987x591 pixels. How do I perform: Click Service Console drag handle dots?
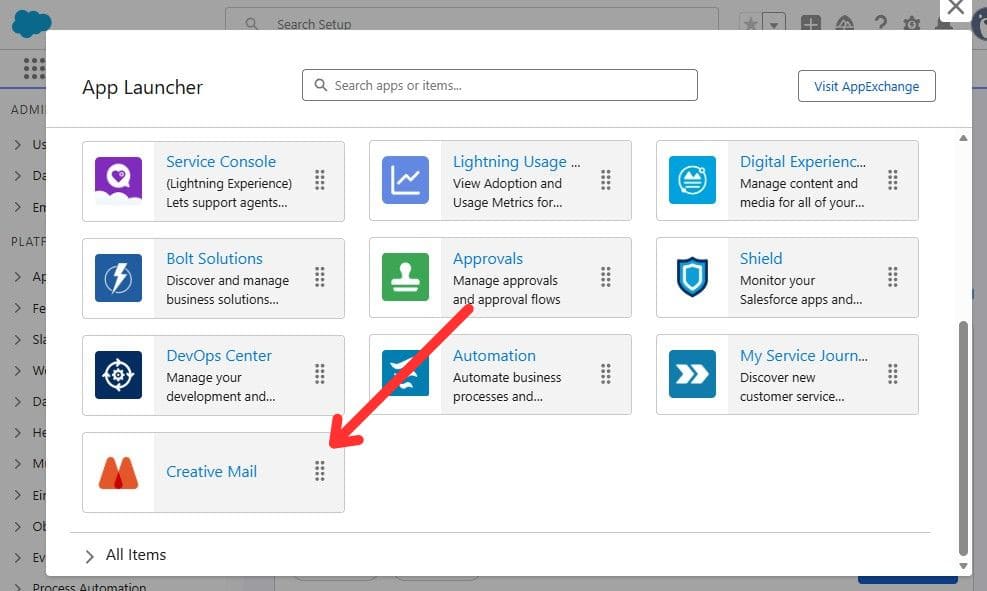pyautogui.click(x=320, y=180)
